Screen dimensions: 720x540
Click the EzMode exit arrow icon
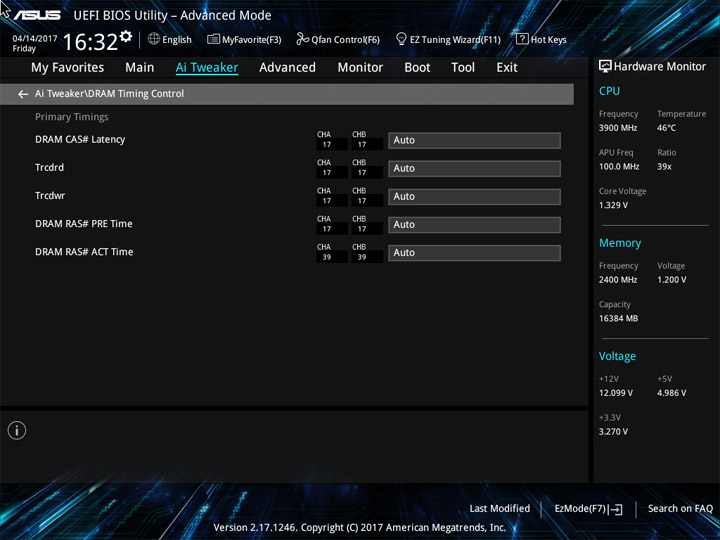point(617,509)
